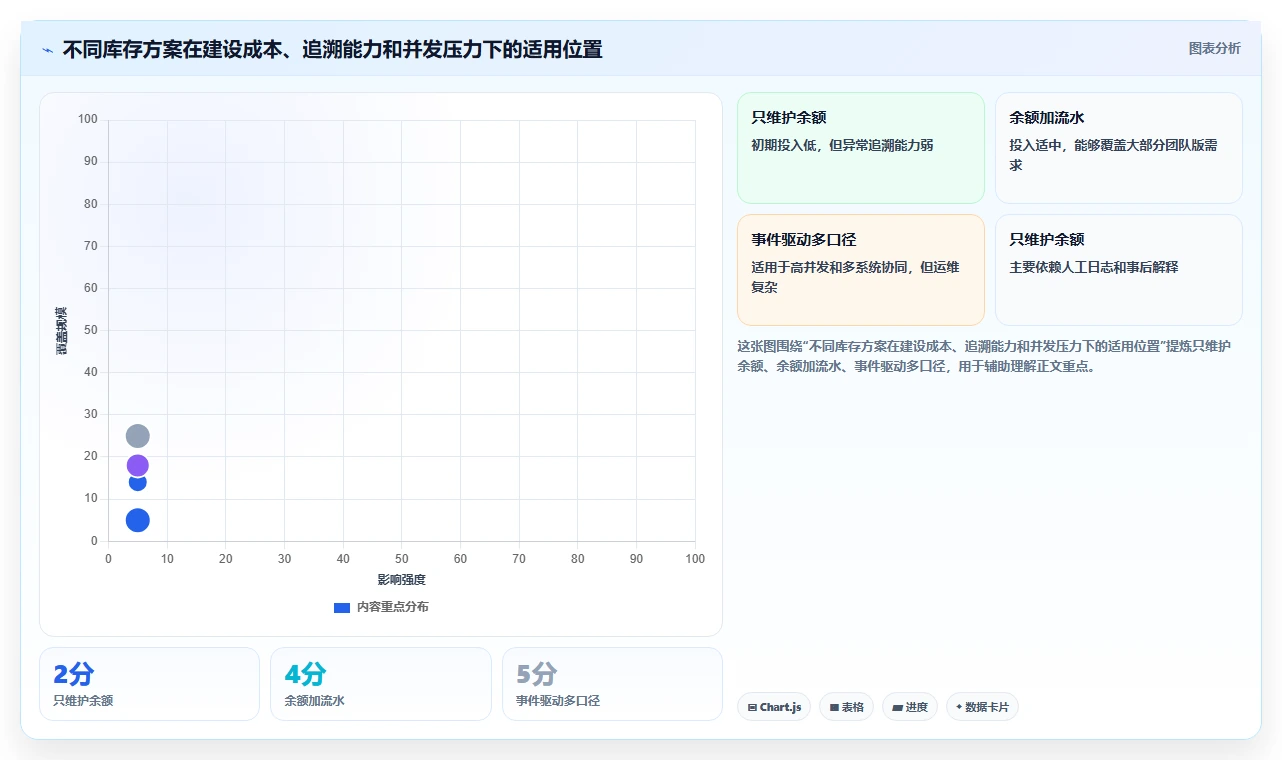The width and height of the screenshot is (1282, 760).
Task: Click the 表格 chip
Action: click(x=846, y=707)
